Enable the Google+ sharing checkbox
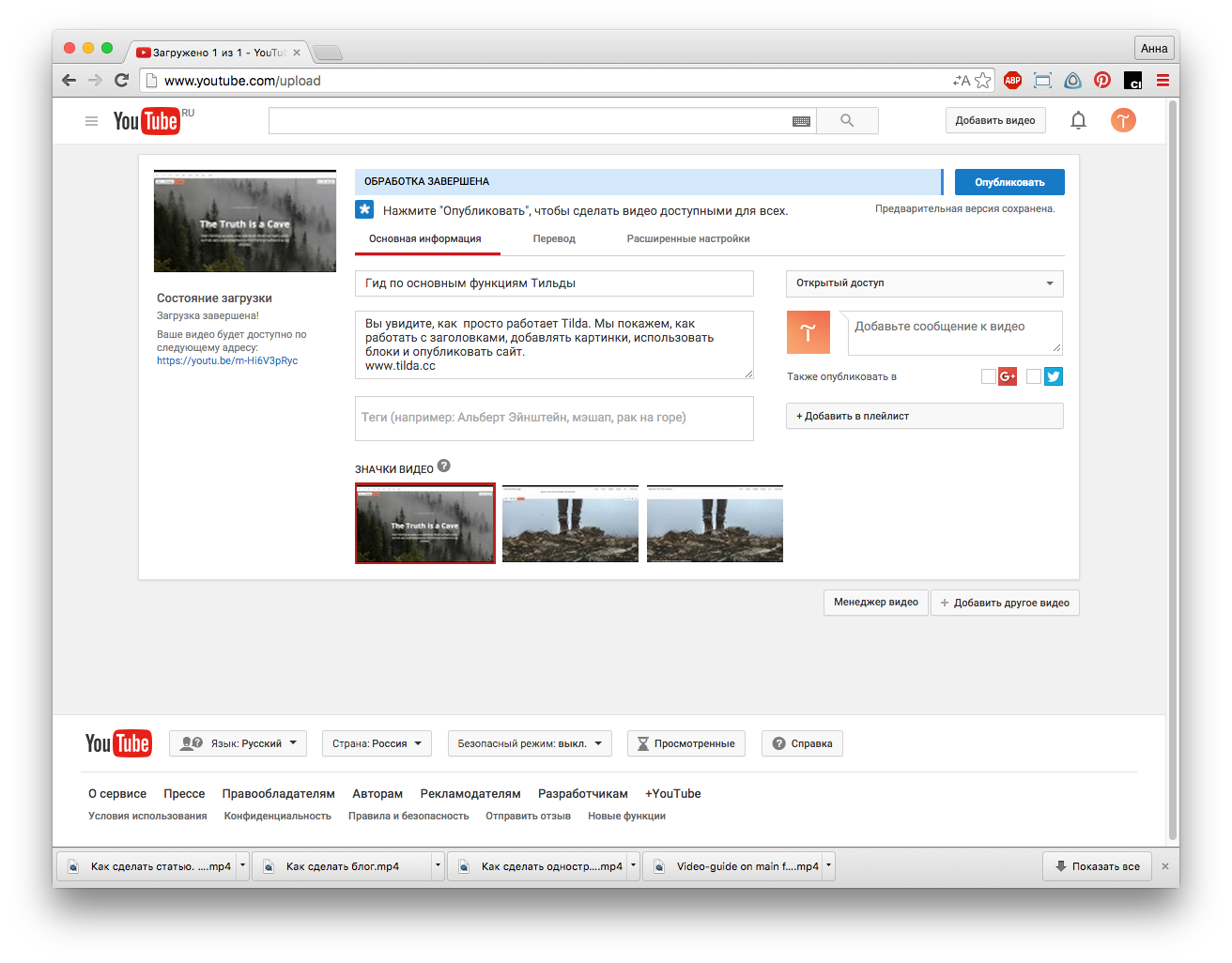The image size is (1232, 963). click(x=988, y=376)
